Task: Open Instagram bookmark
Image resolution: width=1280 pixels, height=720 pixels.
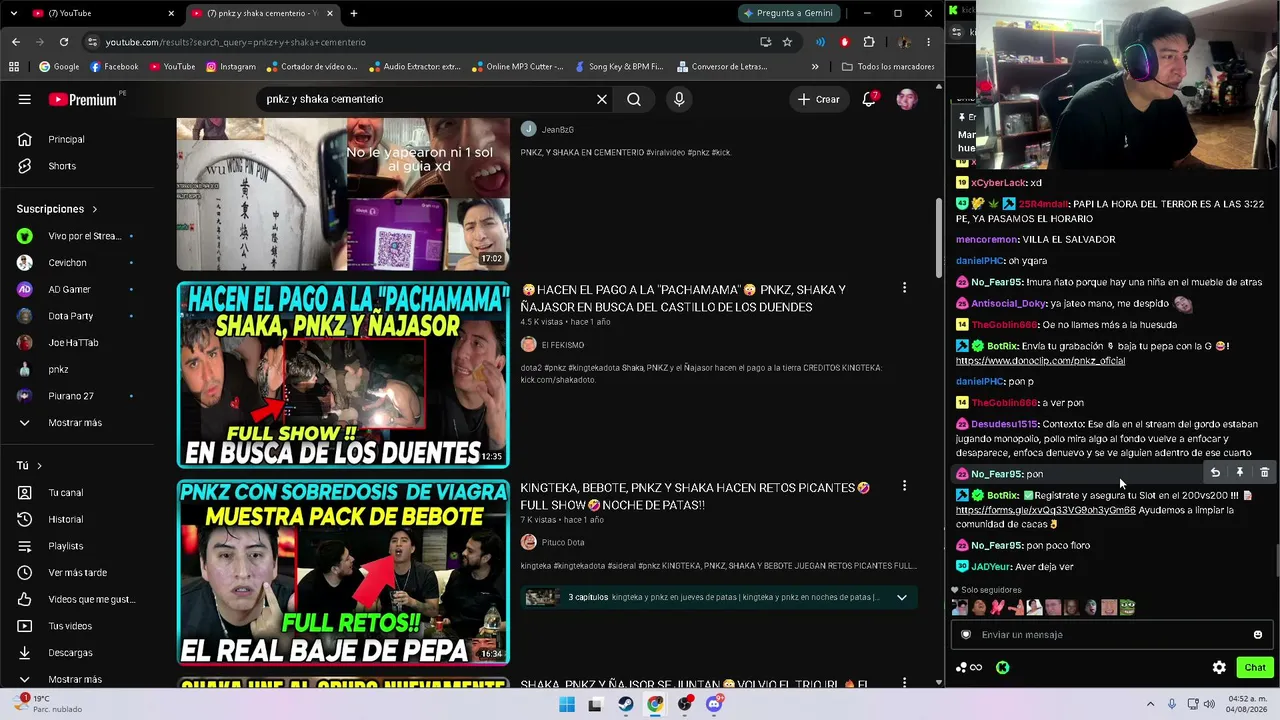Action: (230, 66)
